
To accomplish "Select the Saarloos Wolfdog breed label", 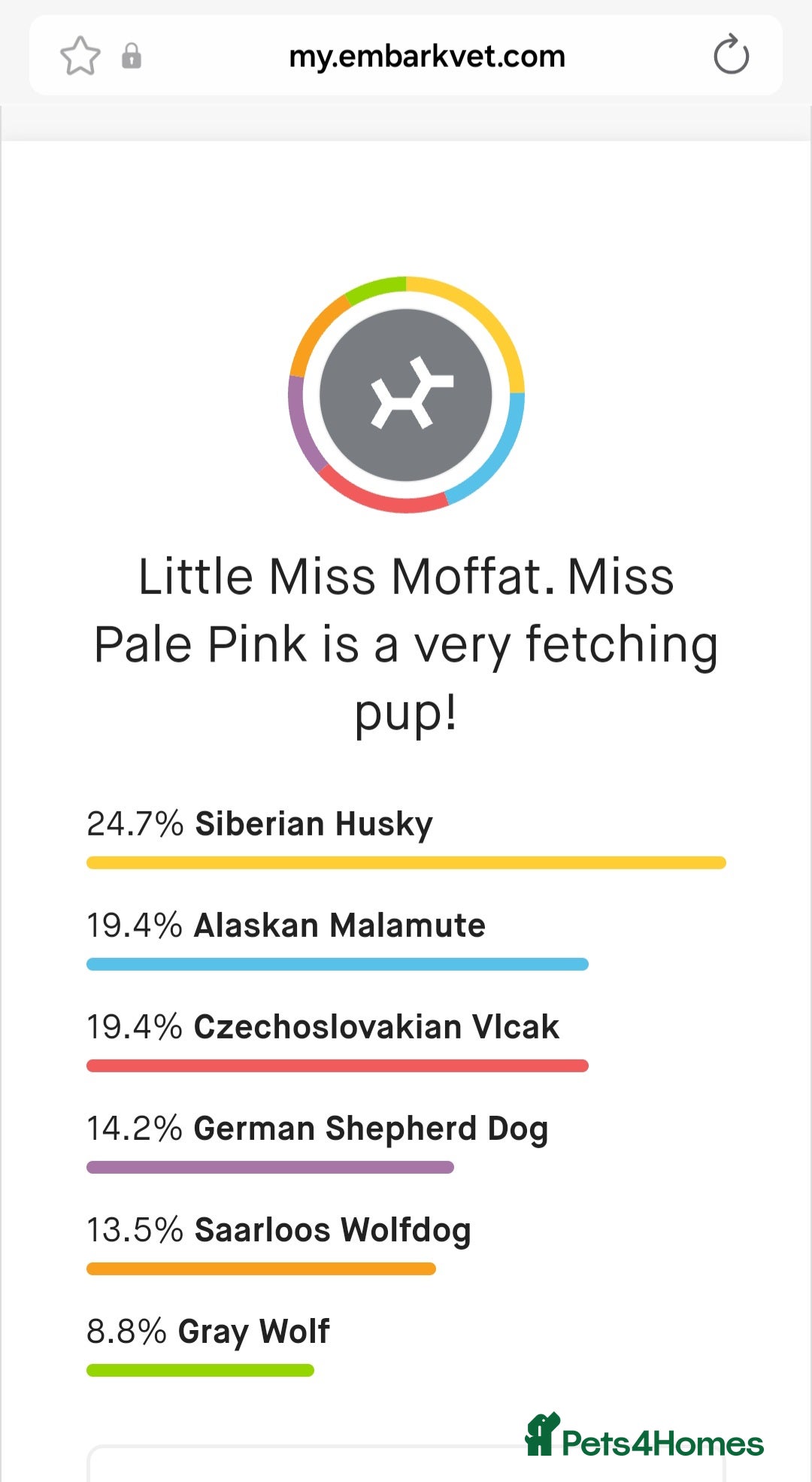I will click(x=332, y=1230).
